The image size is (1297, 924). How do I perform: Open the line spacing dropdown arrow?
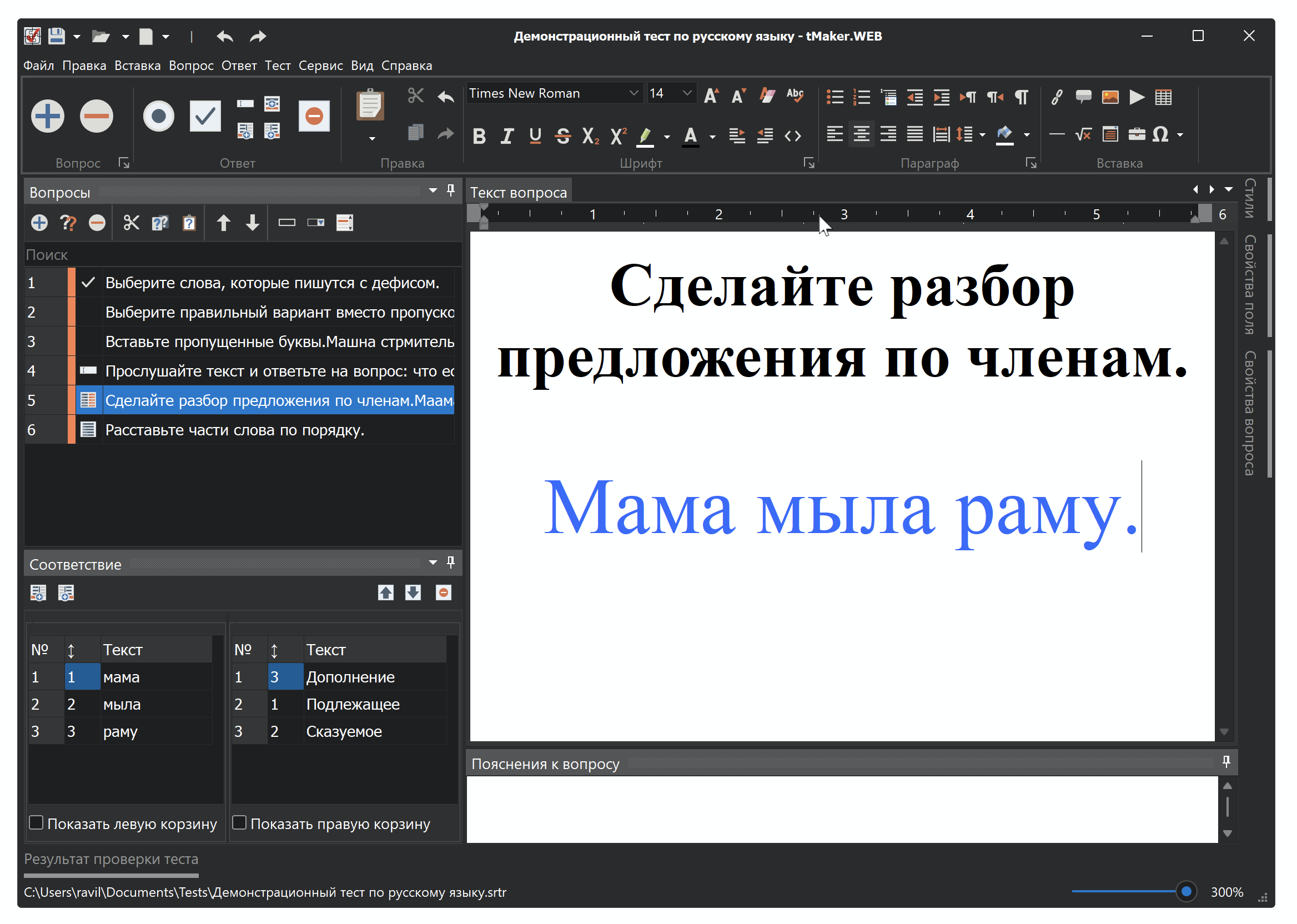click(982, 135)
